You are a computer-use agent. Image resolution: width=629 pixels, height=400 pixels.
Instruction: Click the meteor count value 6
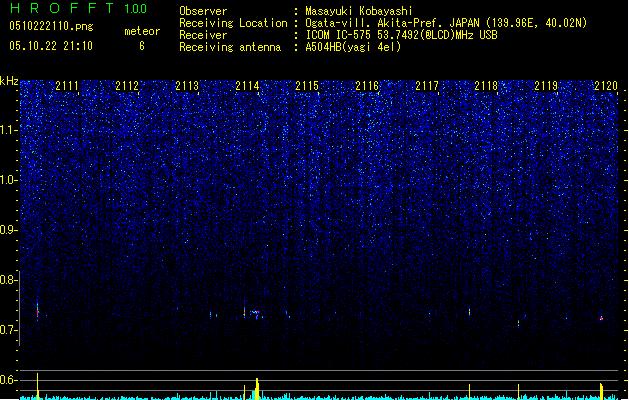pos(142,46)
